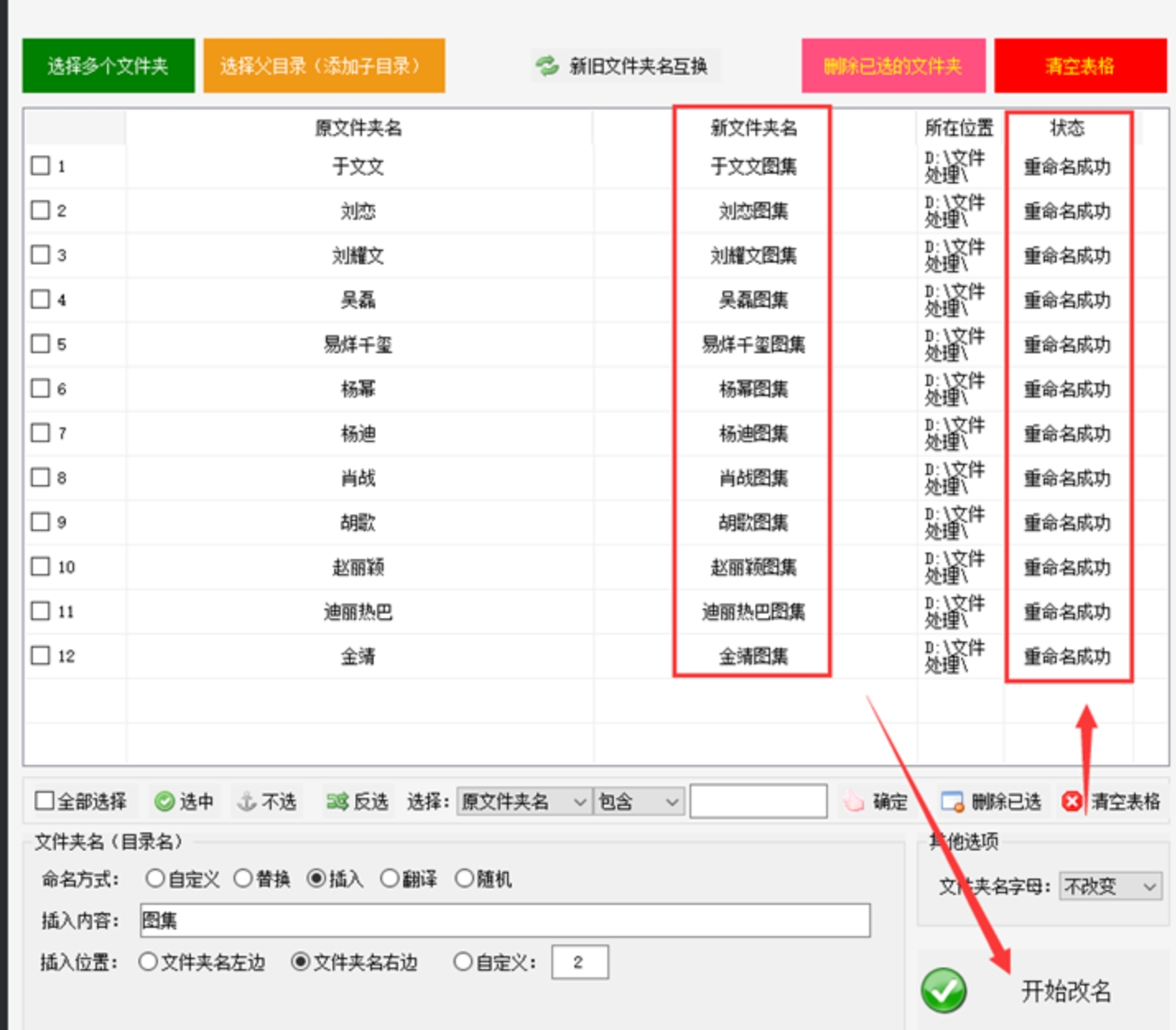Screen dimensions: 1176x1030
Task: Click the 新旧文件夹名互换 button label
Action: [639, 66]
